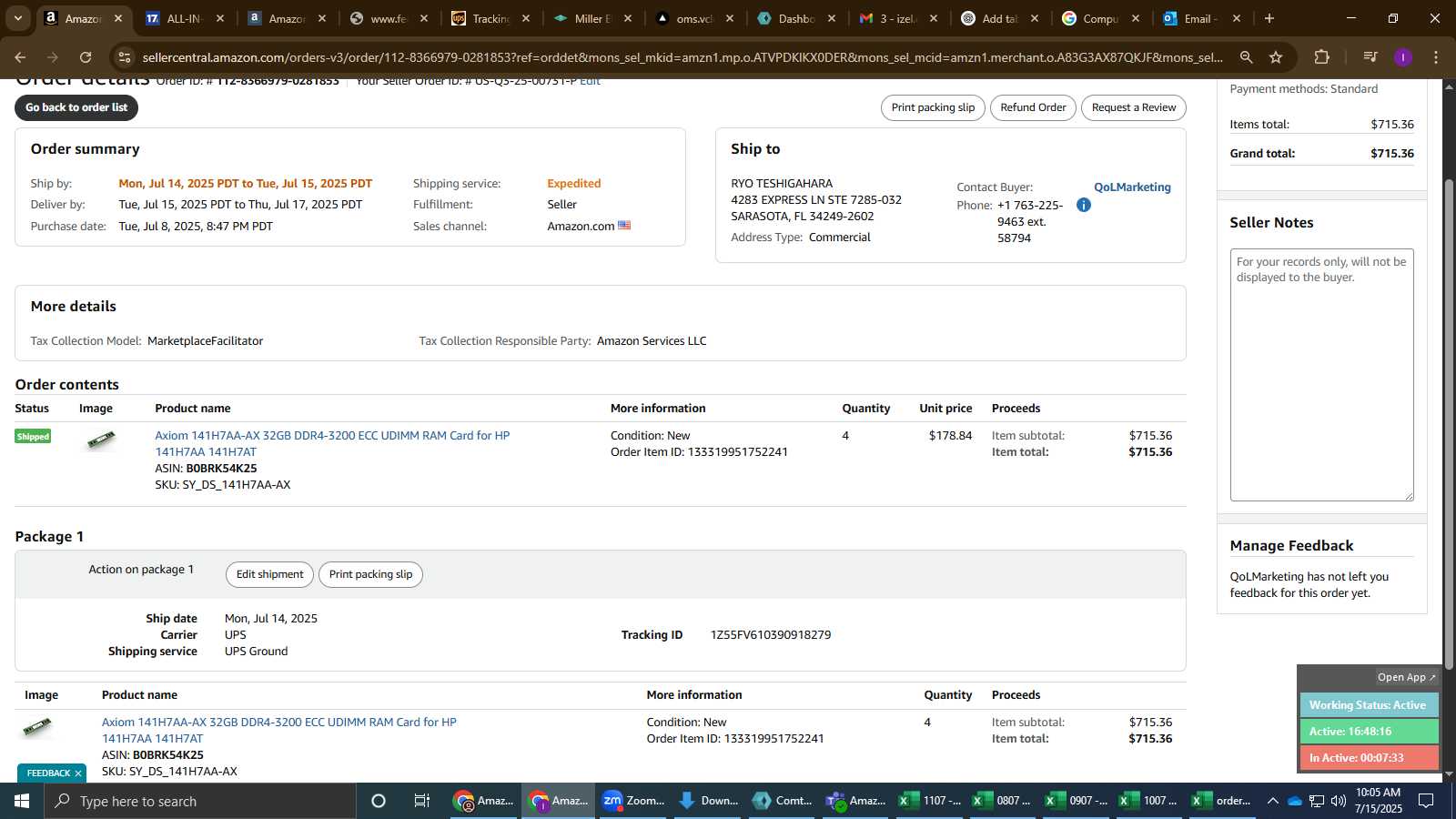Open the tab search dropdown arrow
The width and height of the screenshot is (1456, 819).
(x=17, y=18)
